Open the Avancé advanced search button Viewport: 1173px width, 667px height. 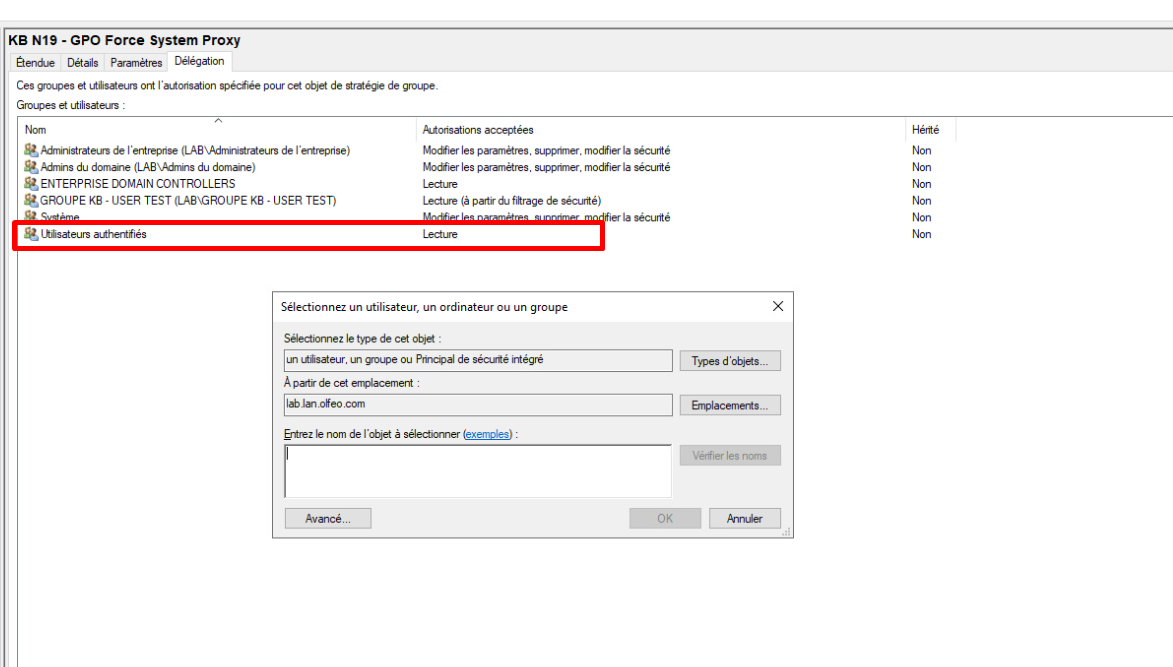pyautogui.click(x=328, y=518)
